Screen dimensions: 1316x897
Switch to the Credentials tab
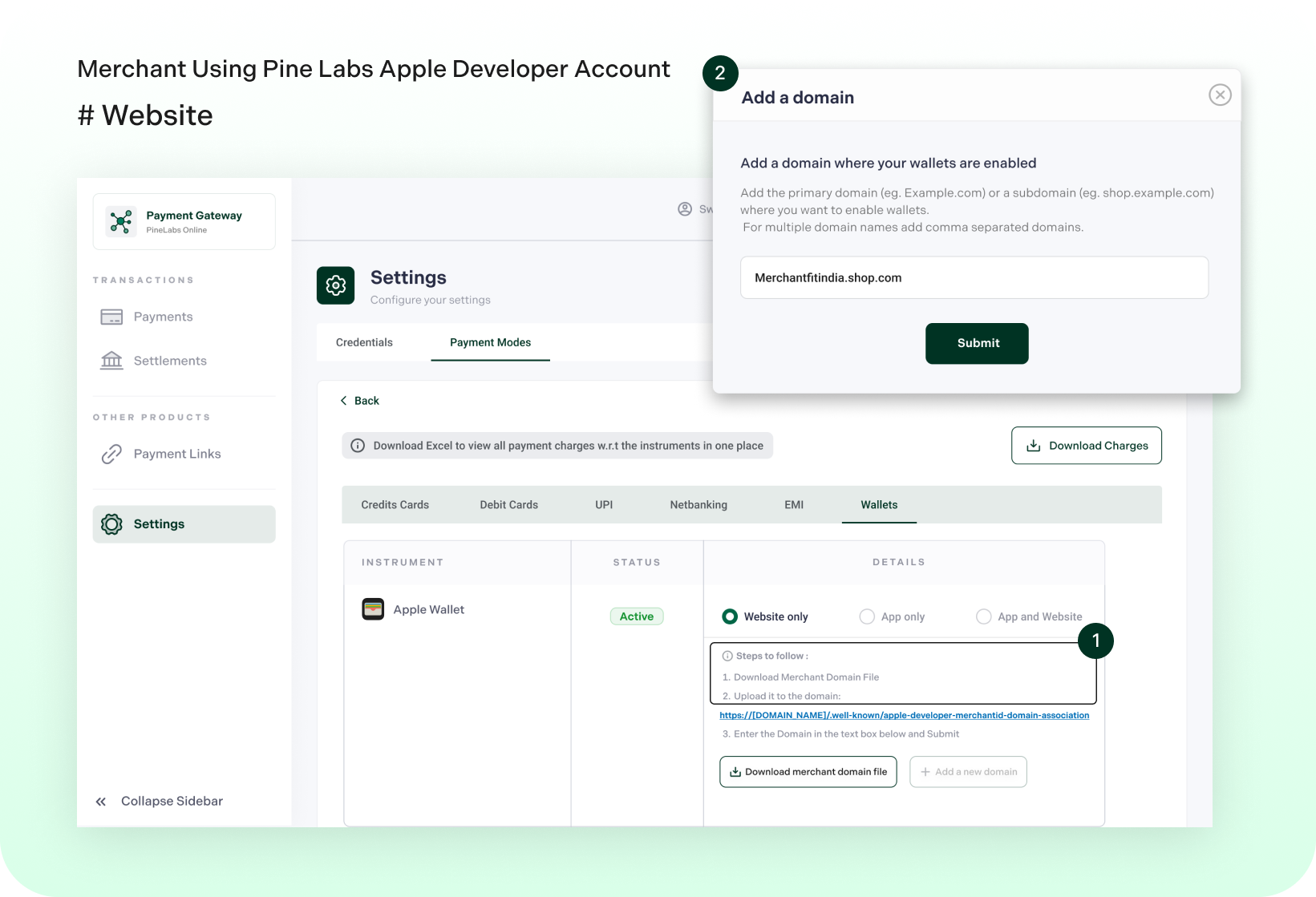click(x=364, y=342)
